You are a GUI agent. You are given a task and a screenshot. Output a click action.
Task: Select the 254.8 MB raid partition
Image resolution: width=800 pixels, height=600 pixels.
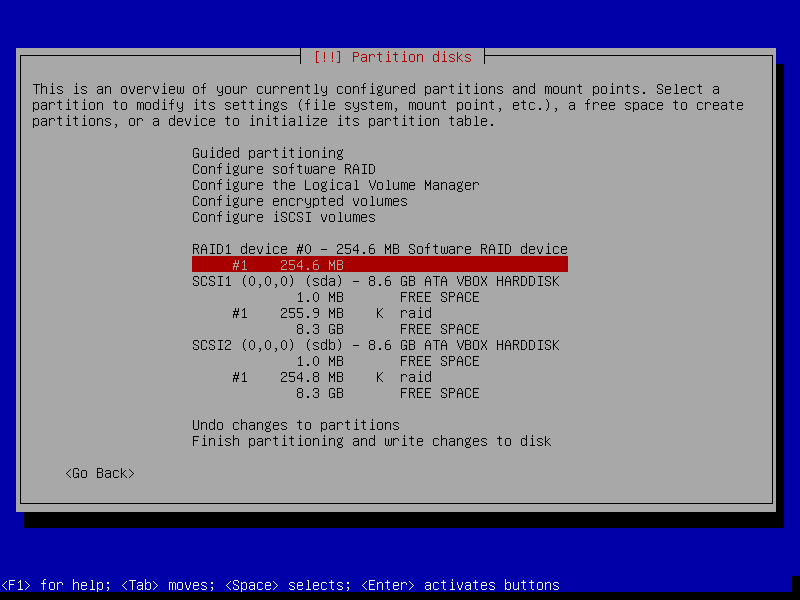(331, 377)
